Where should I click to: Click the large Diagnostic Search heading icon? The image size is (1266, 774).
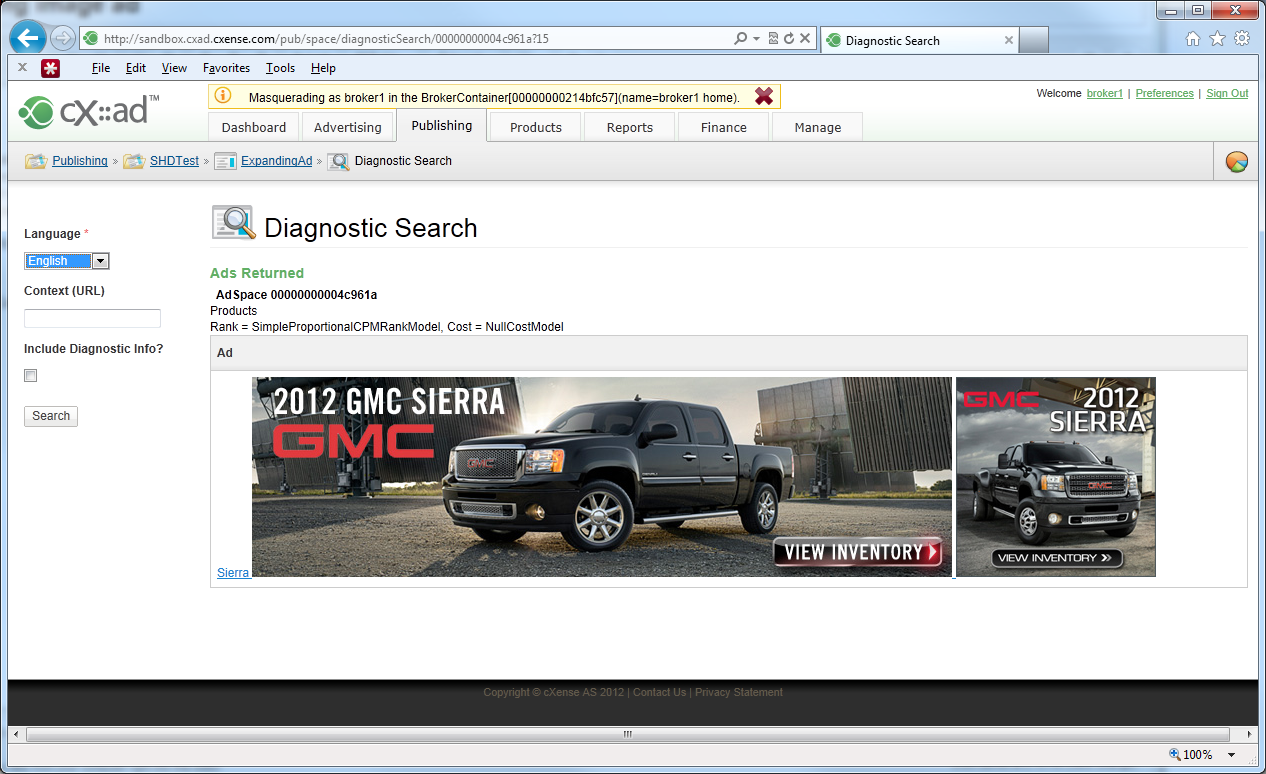click(x=234, y=222)
